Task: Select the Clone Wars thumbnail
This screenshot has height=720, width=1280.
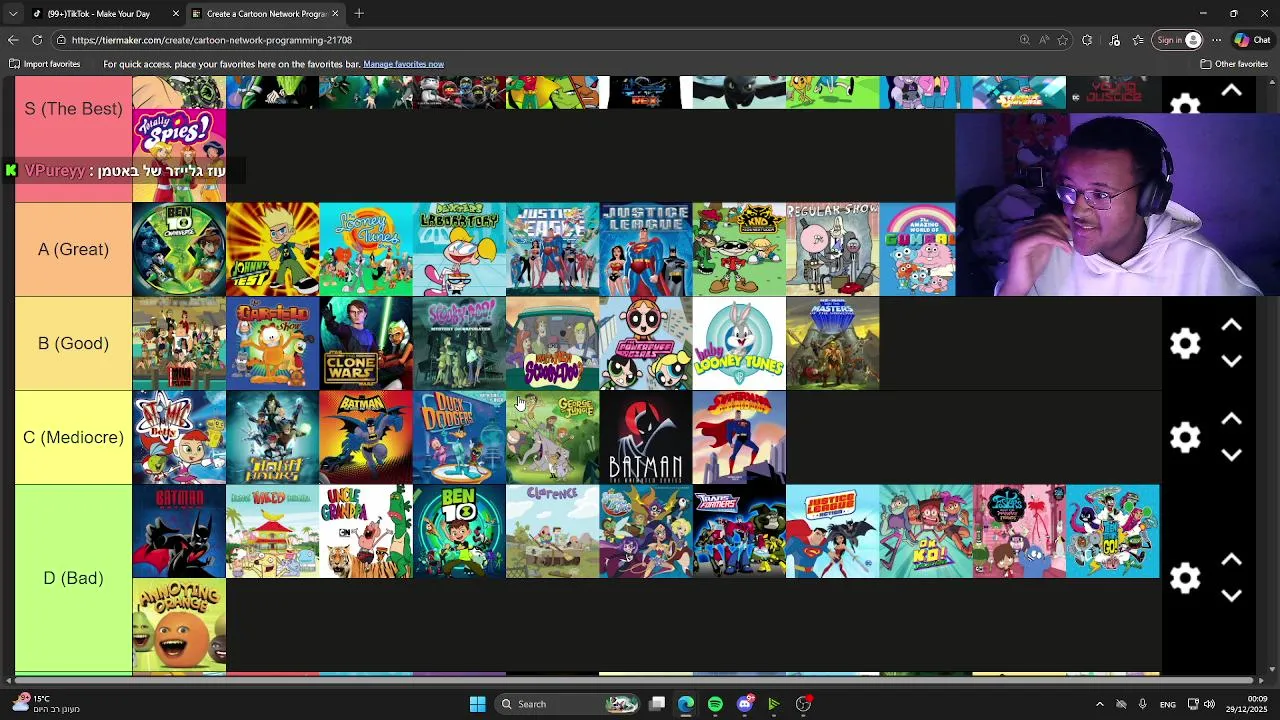Action: pyautogui.click(x=366, y=344)
